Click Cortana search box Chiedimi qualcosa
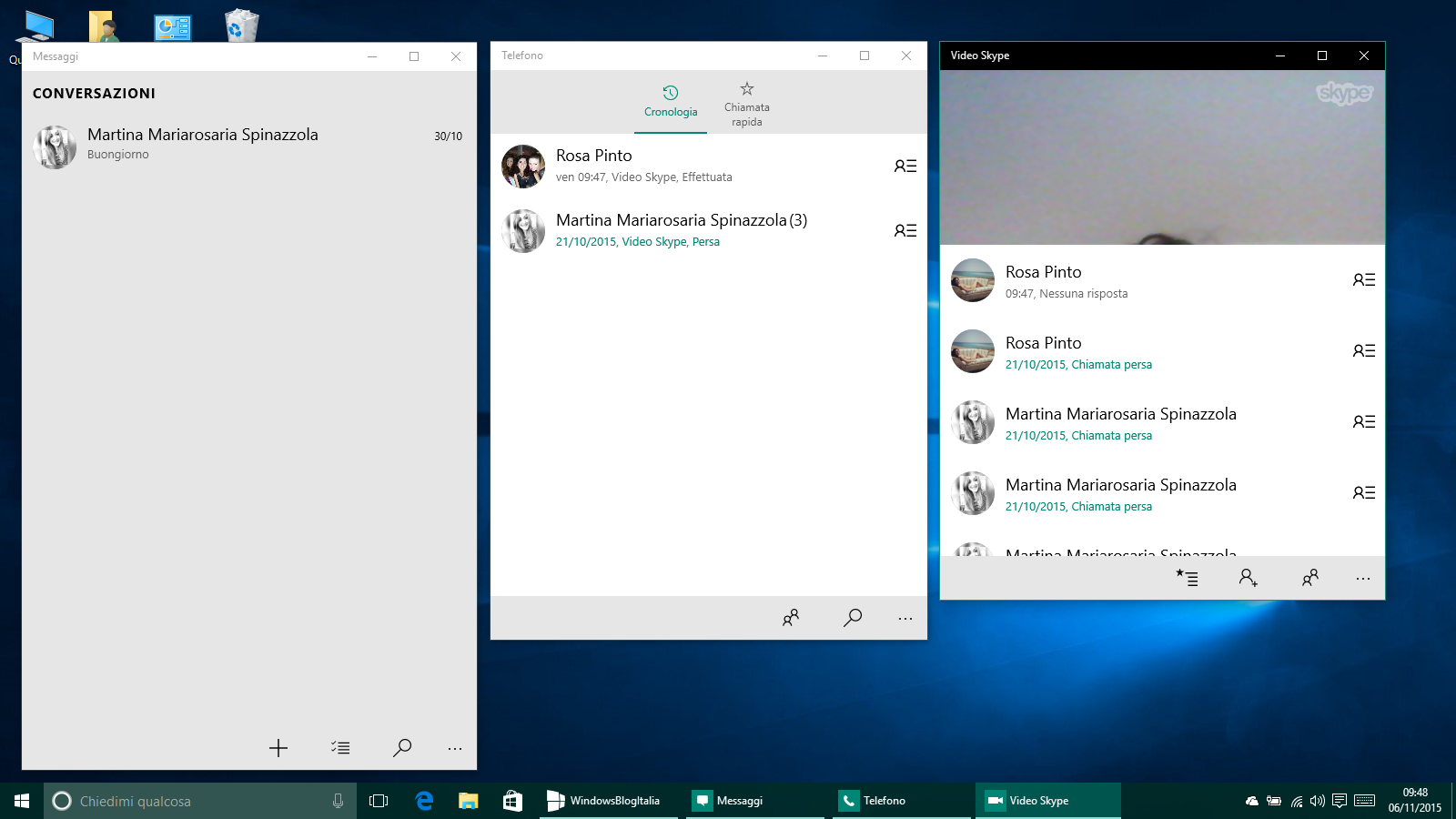Image resolution: width=1456 pixels, height=819 pixels. tap(200, 801)
